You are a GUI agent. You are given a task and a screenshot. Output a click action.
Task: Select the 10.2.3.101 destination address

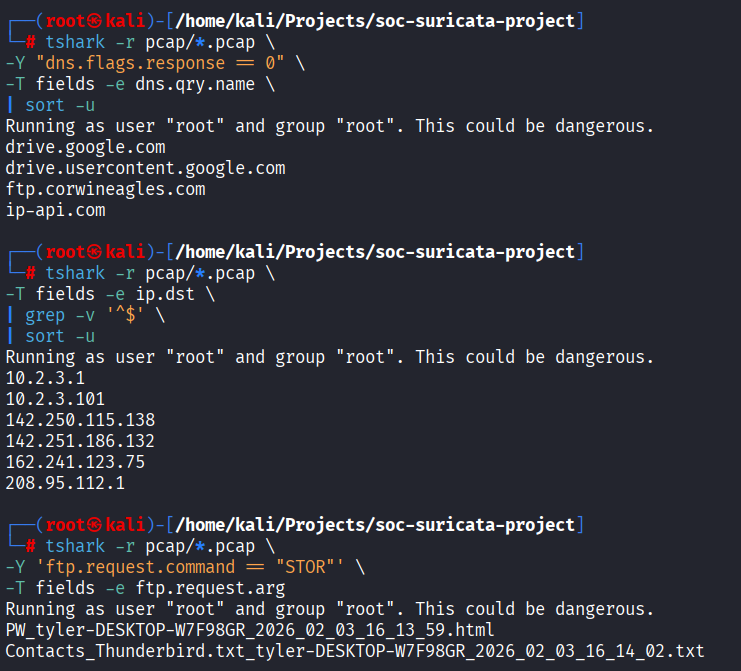pyautogui.click(x=55, y=399)
